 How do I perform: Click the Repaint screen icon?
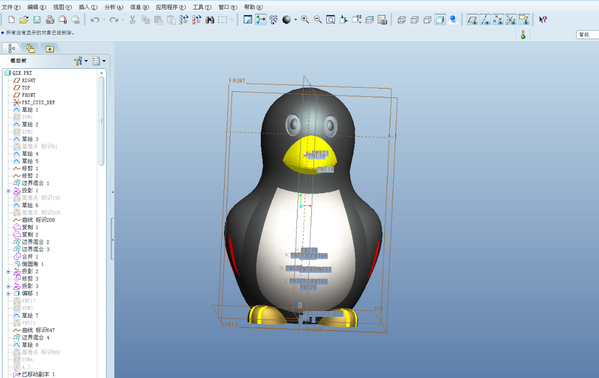coord(248,19)
